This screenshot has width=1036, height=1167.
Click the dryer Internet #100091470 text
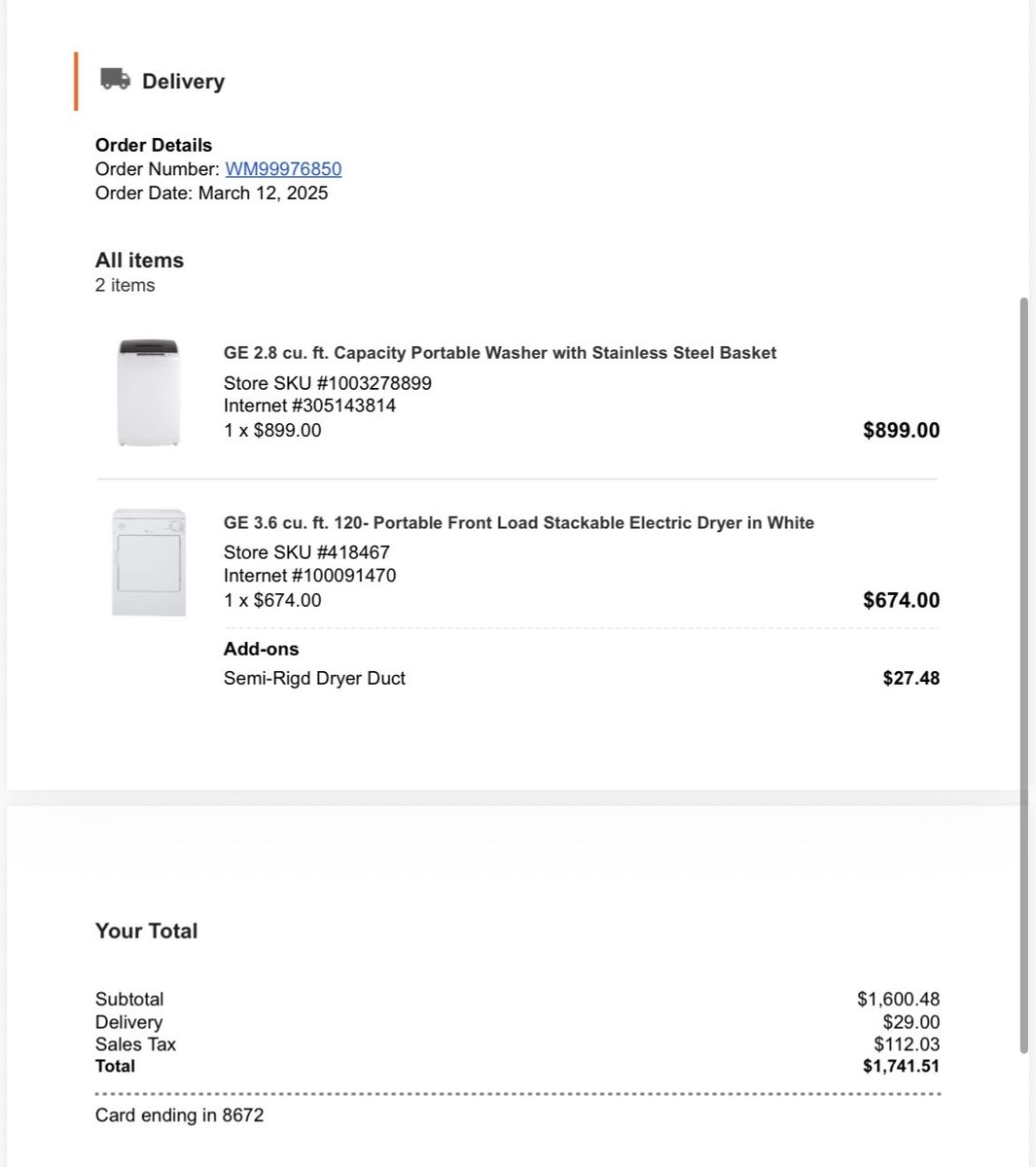click(309, 576)
